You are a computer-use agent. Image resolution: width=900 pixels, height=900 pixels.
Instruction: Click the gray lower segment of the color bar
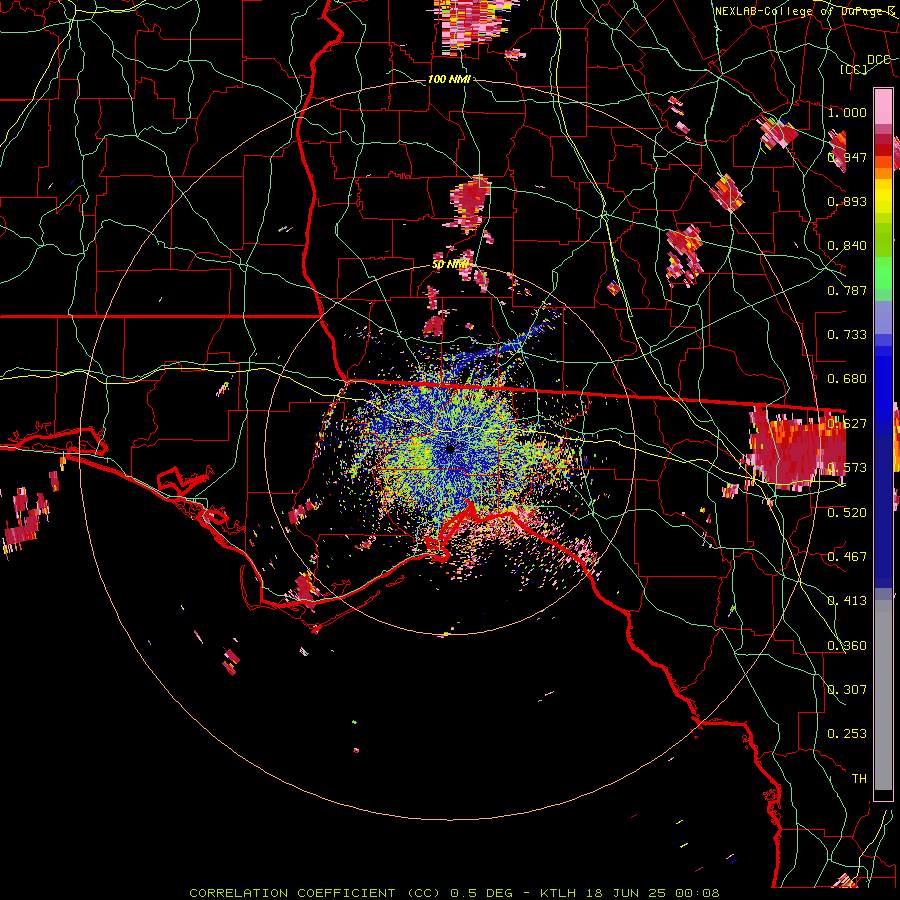883,695
